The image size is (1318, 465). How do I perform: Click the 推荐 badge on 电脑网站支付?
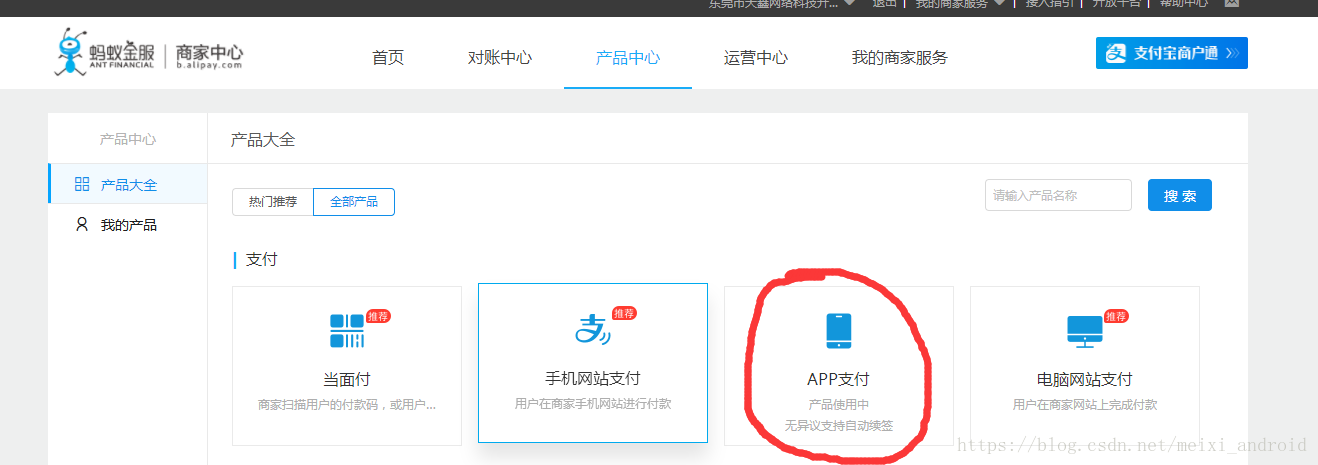coord(1116,316)
